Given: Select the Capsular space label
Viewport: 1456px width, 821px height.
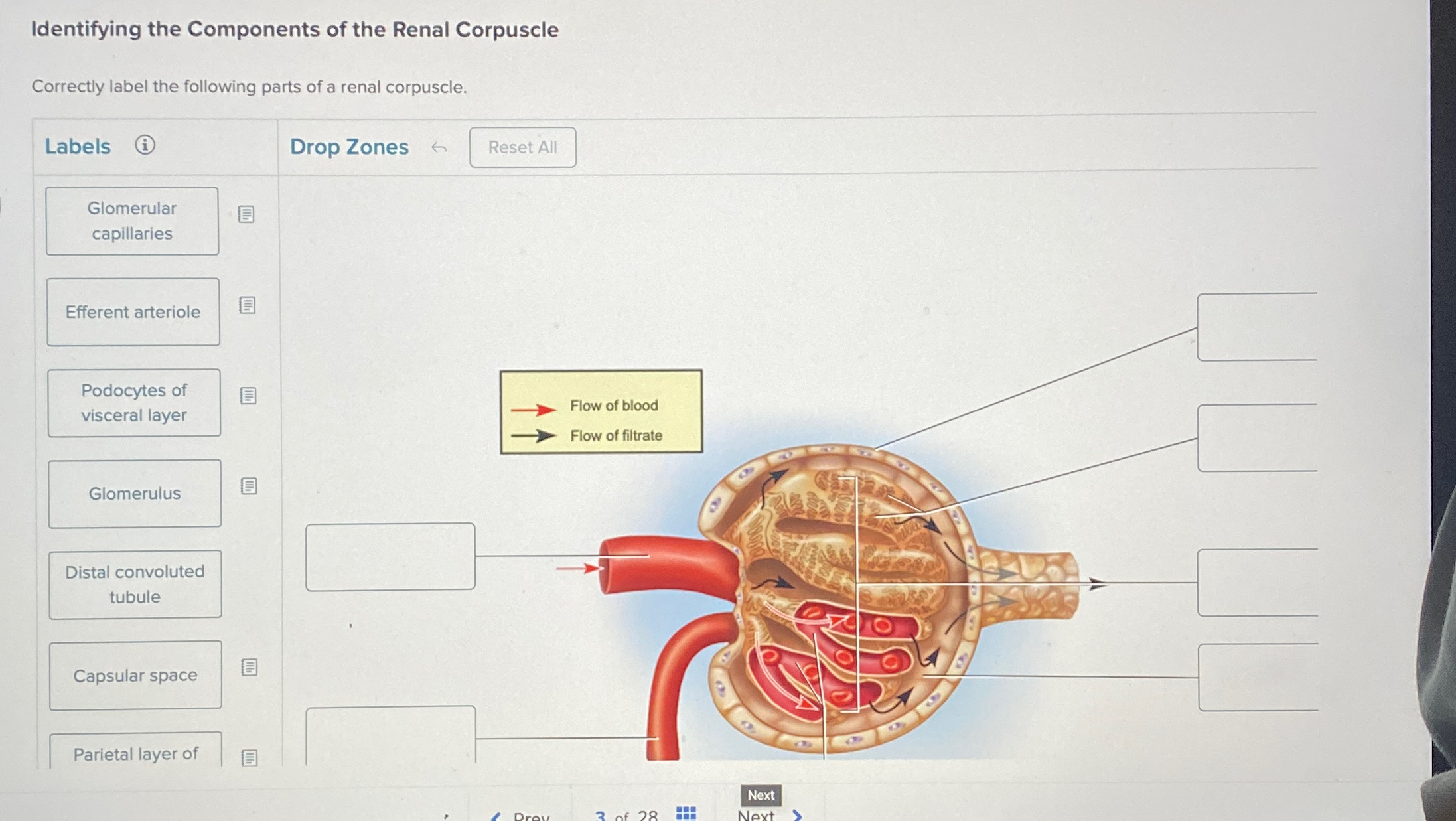Looking at the screenshot, I should [x=135, y=676].
